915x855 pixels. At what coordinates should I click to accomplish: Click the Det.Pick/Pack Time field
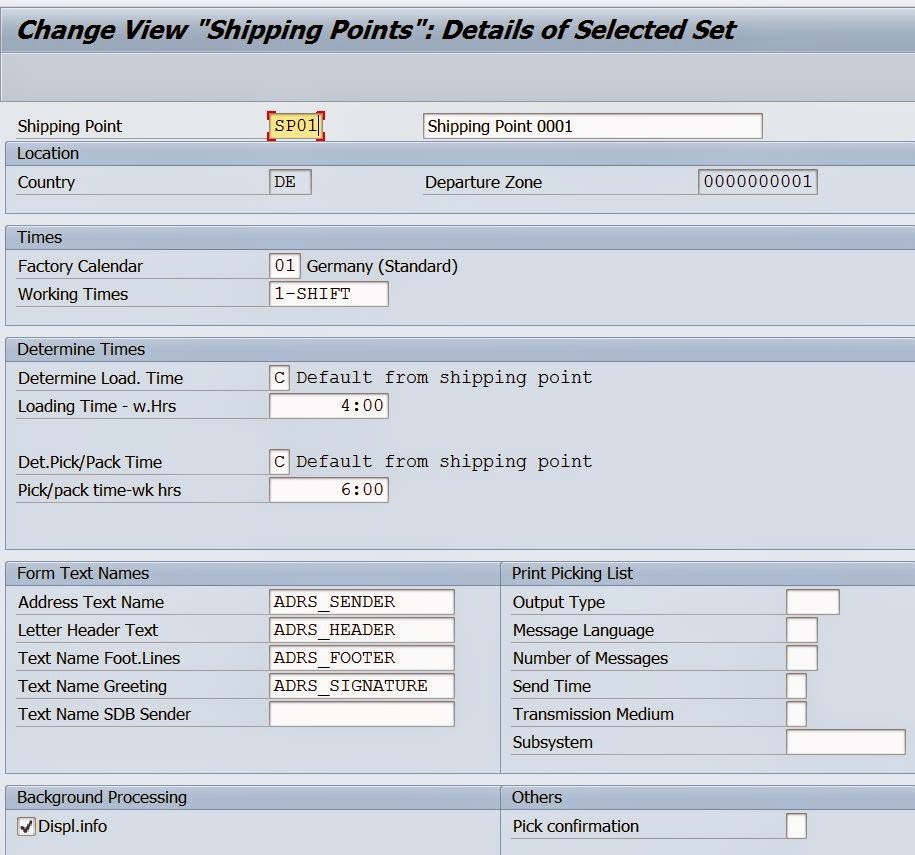click(281, 461)
